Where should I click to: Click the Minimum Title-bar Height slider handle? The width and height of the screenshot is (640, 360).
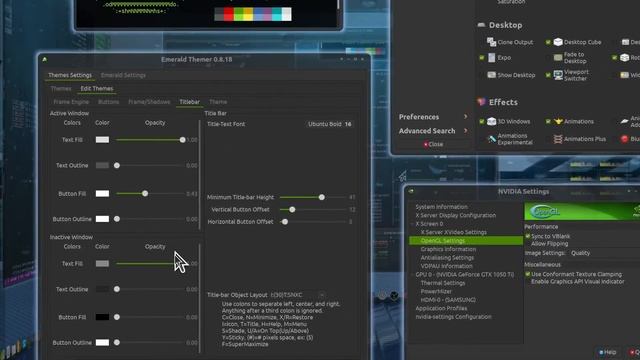click(x=322, y=197)
